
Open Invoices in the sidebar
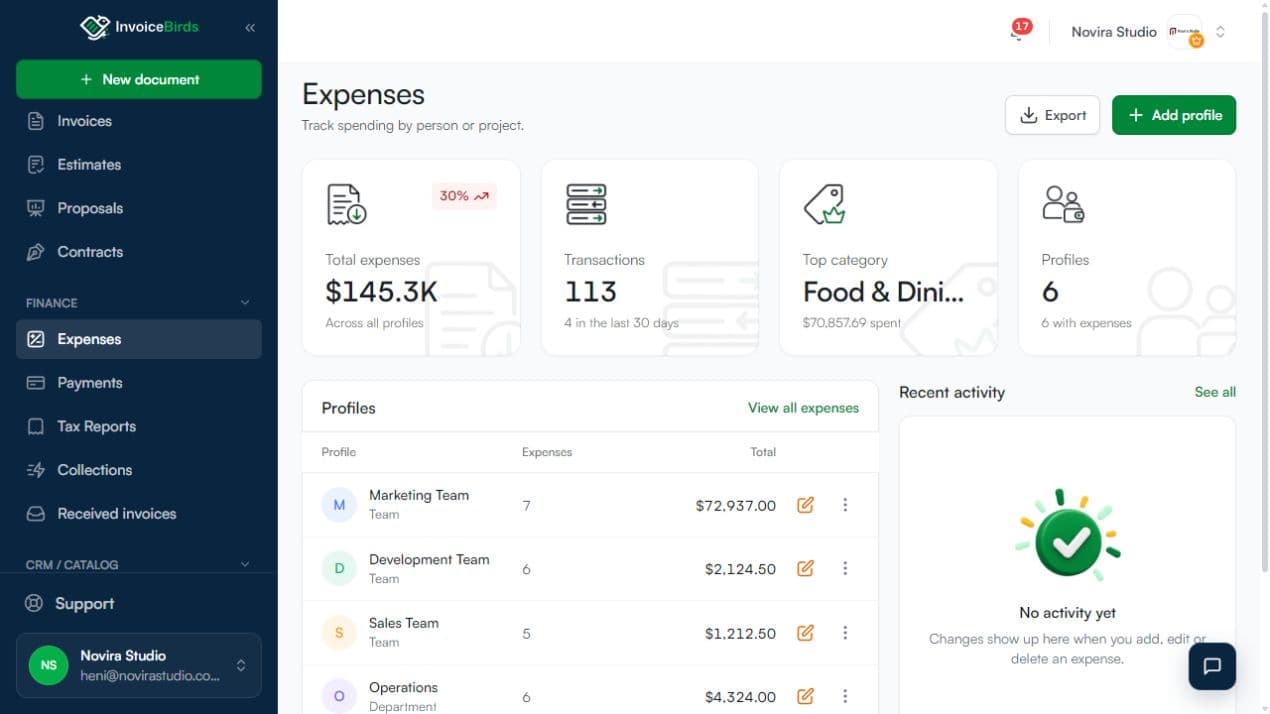(x=139, y=121)
